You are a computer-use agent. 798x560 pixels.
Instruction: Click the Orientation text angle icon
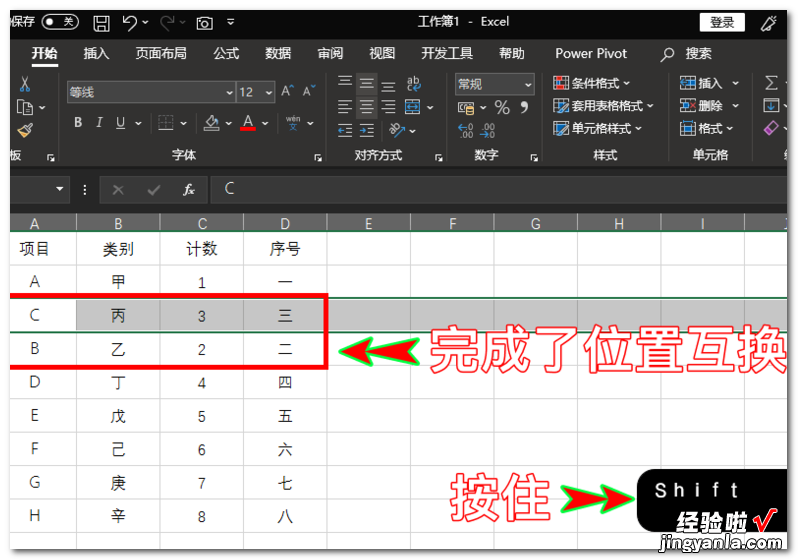(396, 130)
